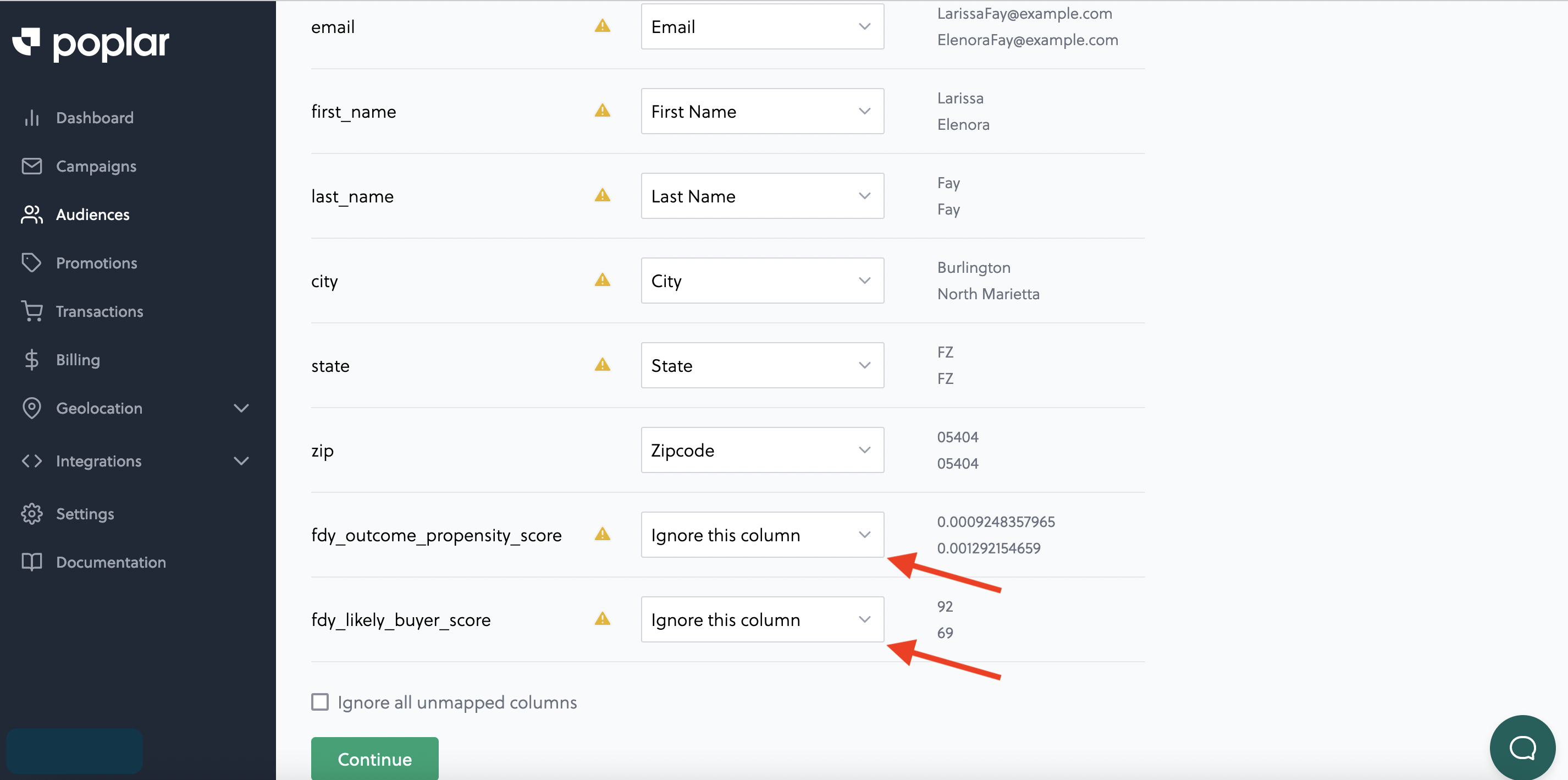Open the Email mapping dropdown
Viewport: 1568px width, 780px height.
pos(762,26)
